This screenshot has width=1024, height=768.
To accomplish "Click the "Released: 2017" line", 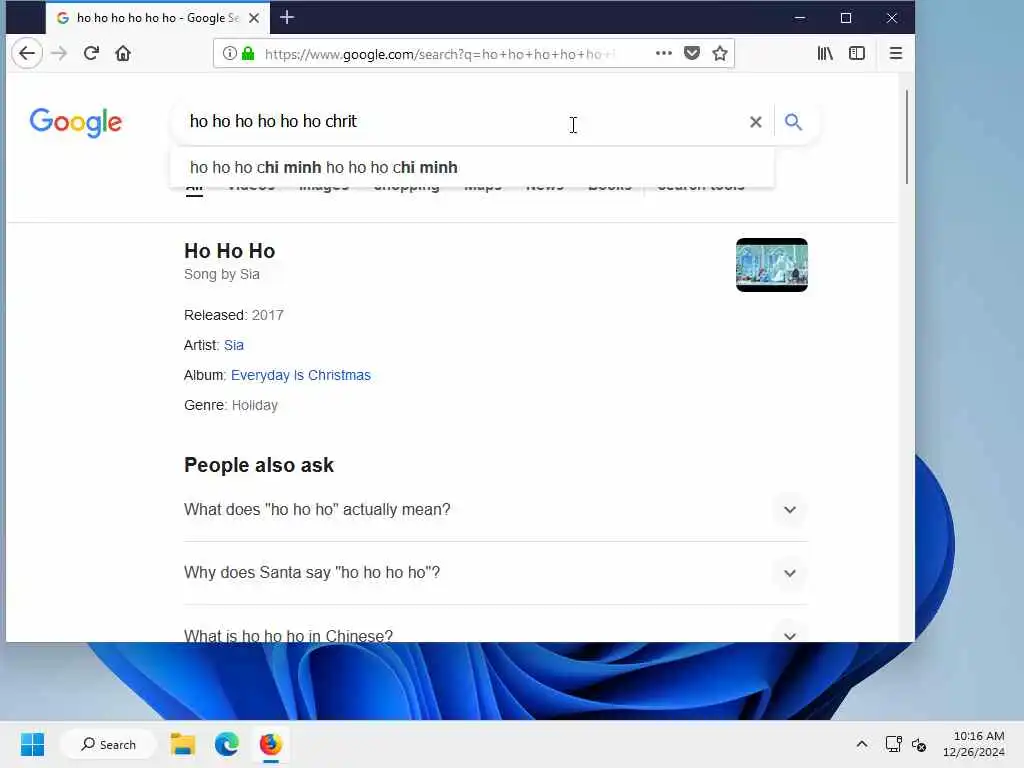I will 234,315.
